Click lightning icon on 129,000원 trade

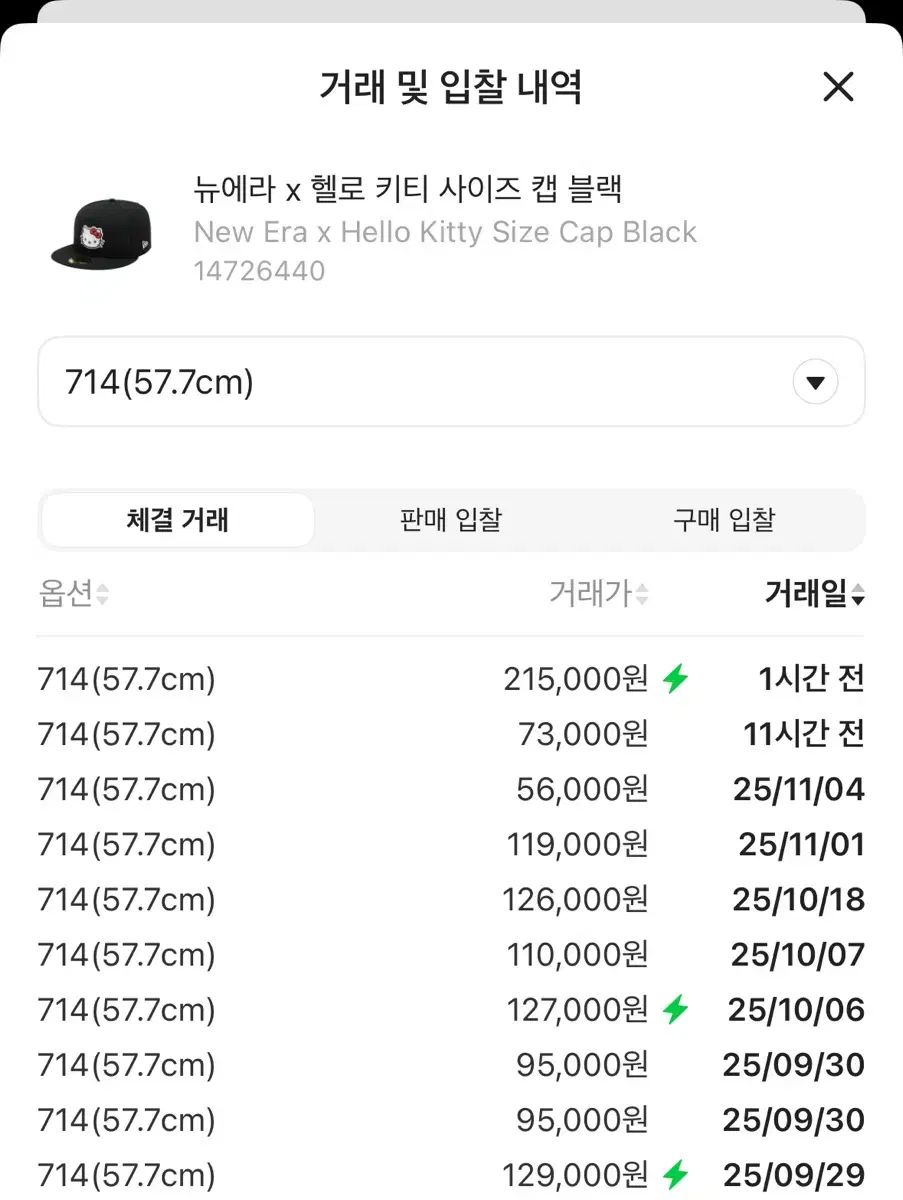[676, 1175]
